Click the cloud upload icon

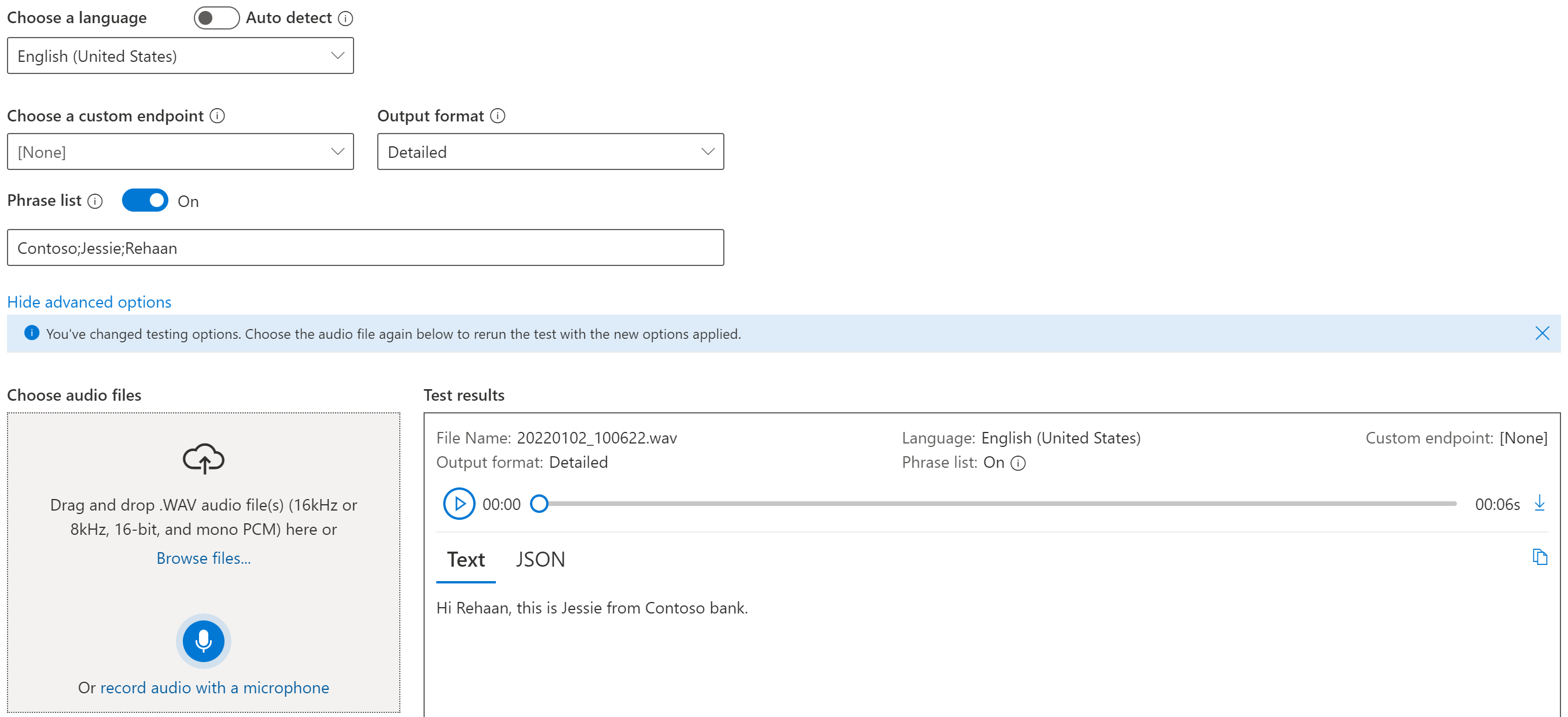click(203, 459)
